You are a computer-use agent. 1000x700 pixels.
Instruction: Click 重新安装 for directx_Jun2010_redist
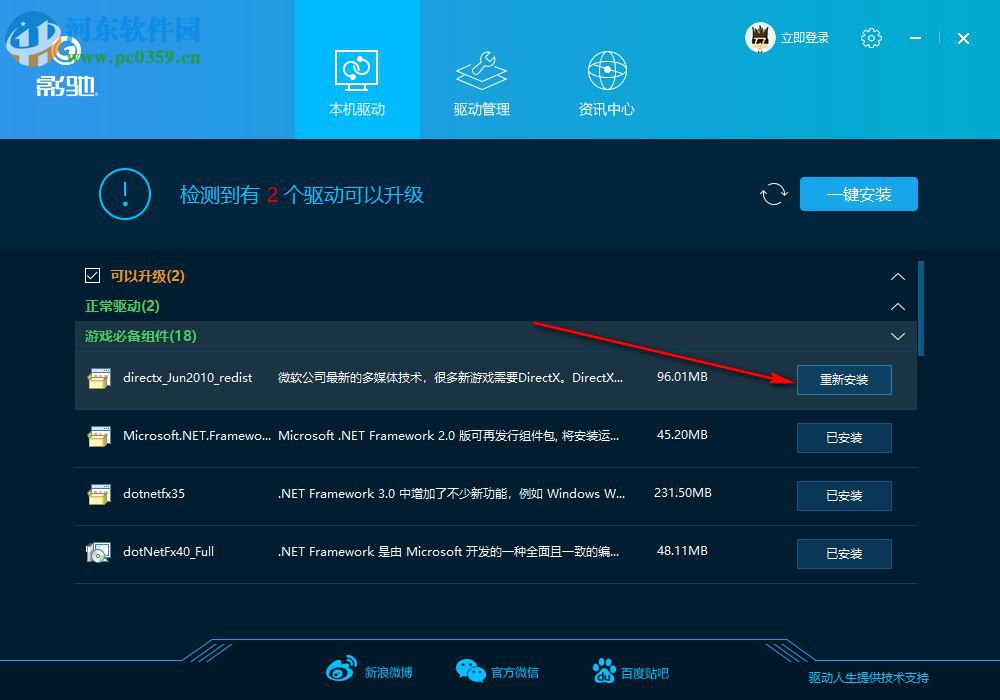click(x=844, y=380)
